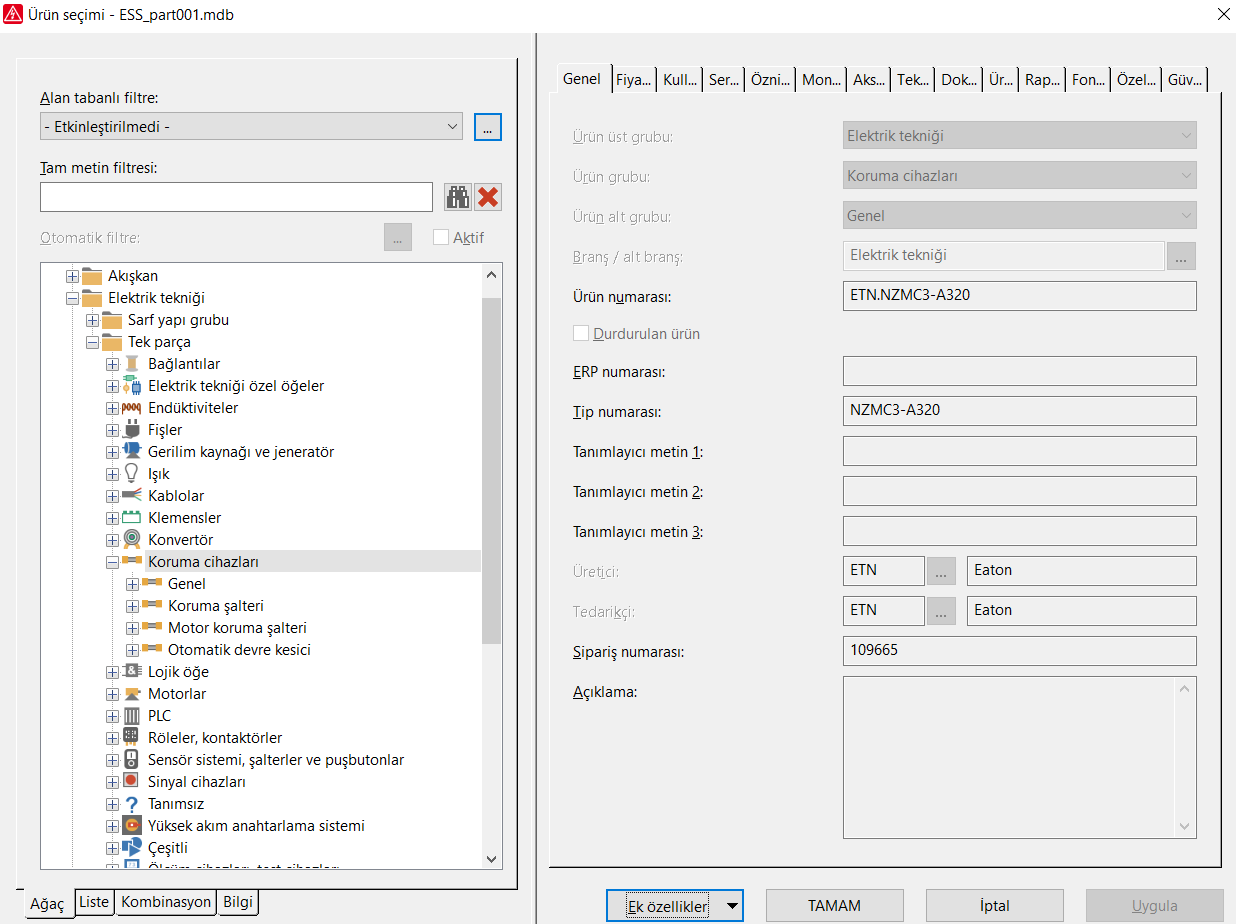Image resolution: width=1236 pixels, height=924 pixels.
Task: Browse manufacturer with Üretici ellipsis button
Action: [940, 571]
